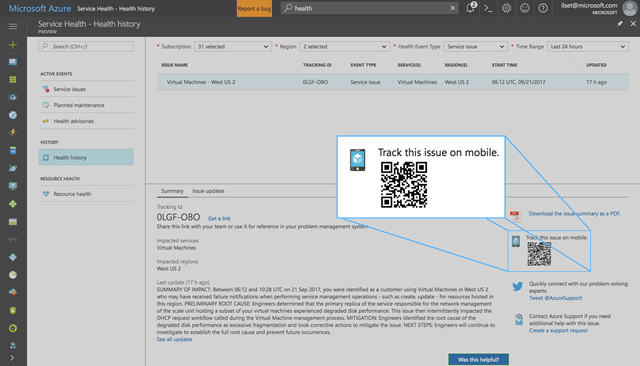Screen dimensions: 640x366
Task: Open the Function Apps lightning icon
Action: pos(13,133)
